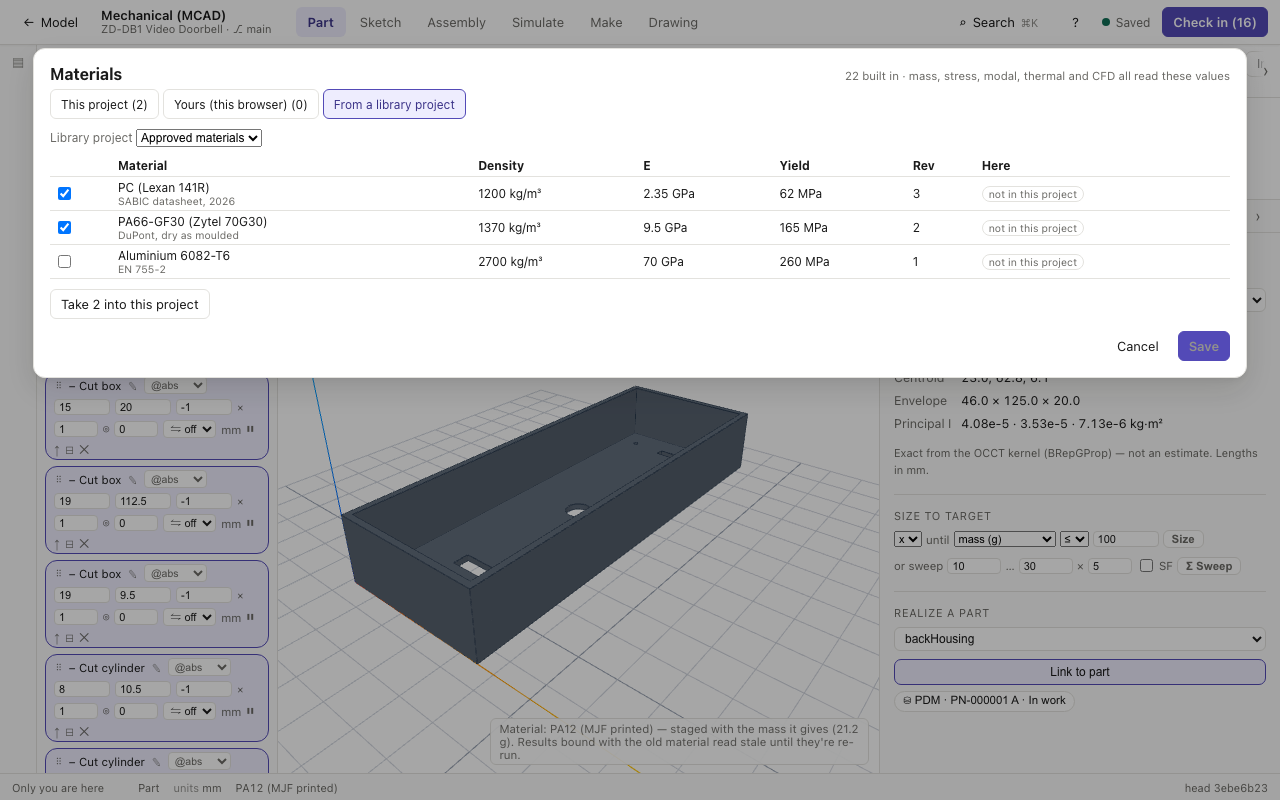
Task: Open the Search box
Action: coord(998,22)
